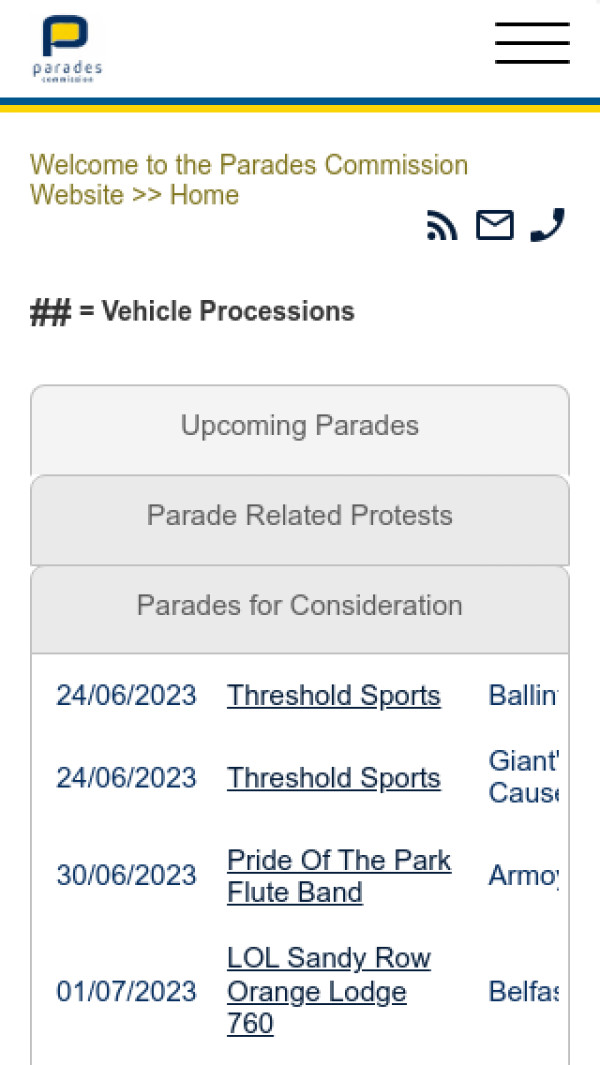Click the Giant's Causeway location cell
Image resolution: width=600 pixels, height=1065 pixels.
coord(522,778)
